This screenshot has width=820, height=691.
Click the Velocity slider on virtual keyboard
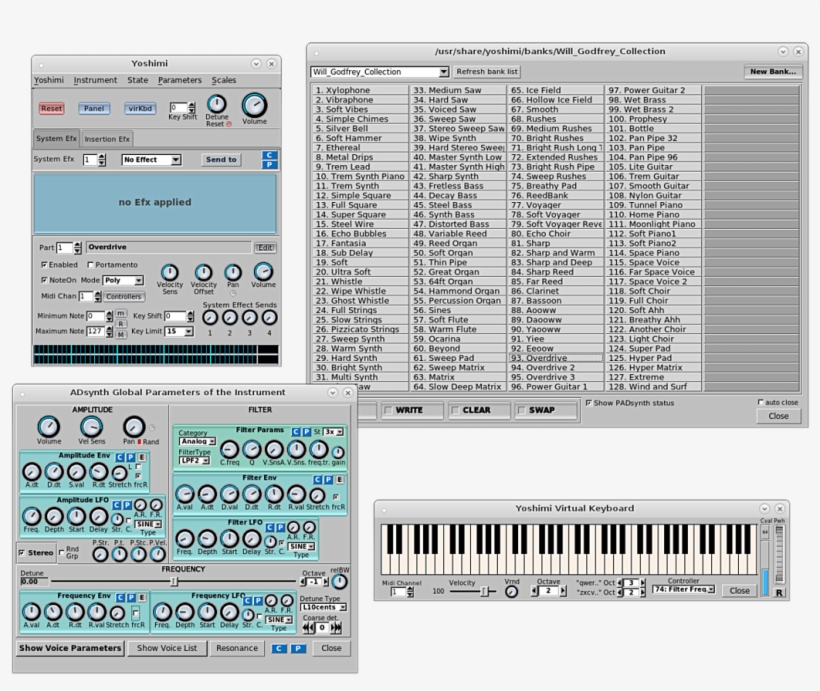point(473,592)
